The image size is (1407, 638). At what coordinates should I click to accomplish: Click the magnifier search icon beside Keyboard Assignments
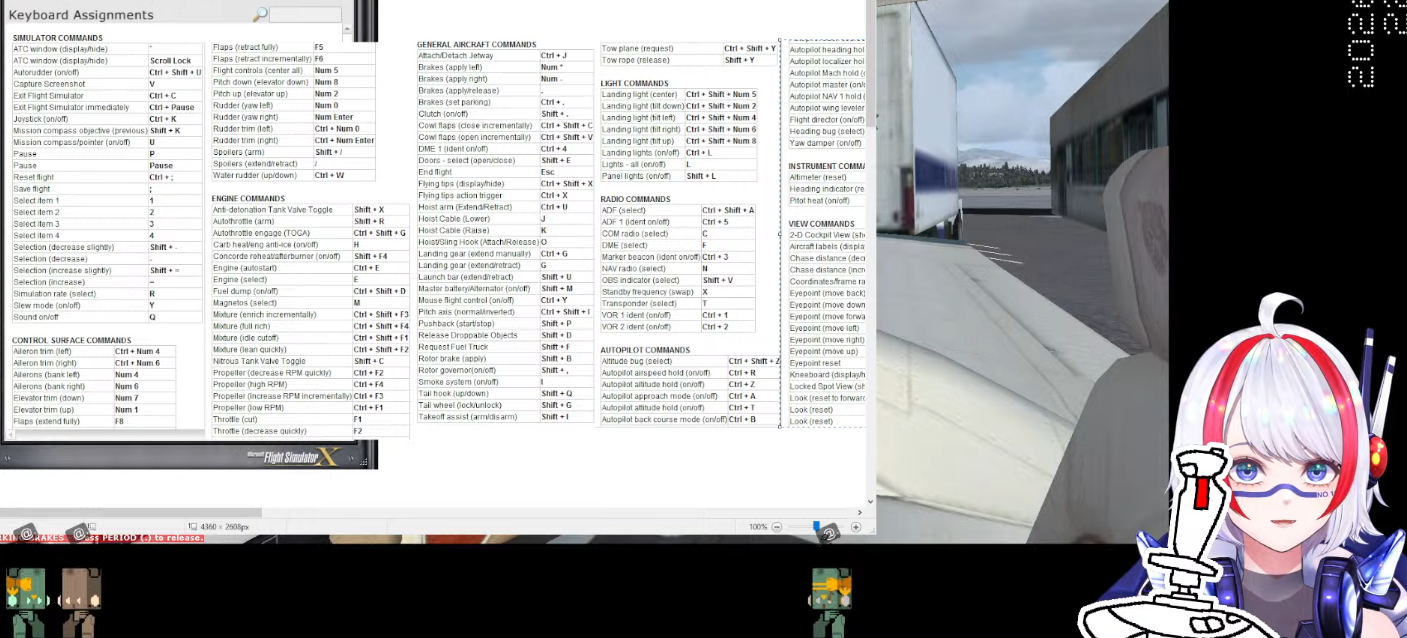[x=260, y=15]
